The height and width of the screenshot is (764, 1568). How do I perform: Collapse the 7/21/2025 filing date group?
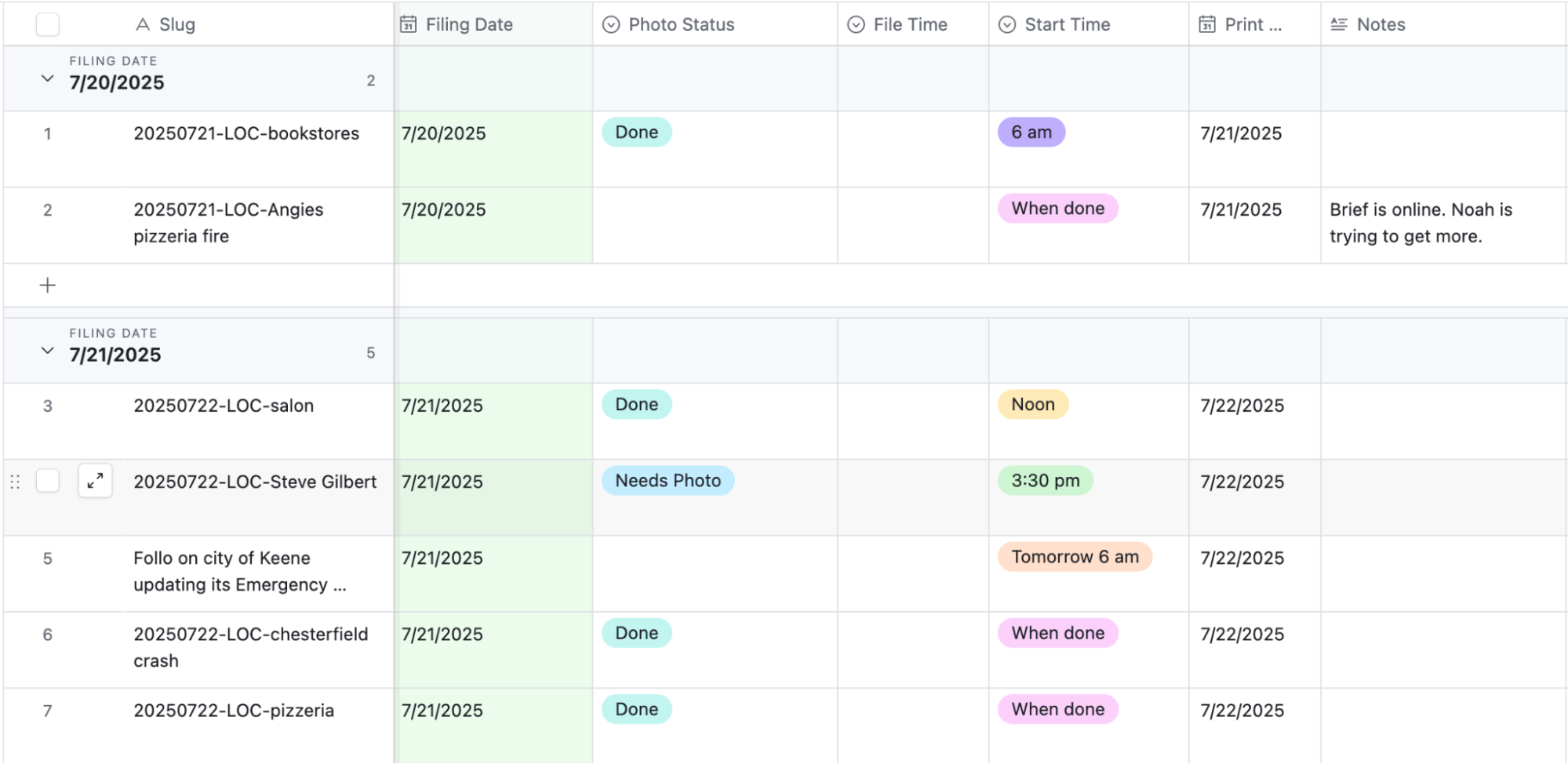pos(47,351)
